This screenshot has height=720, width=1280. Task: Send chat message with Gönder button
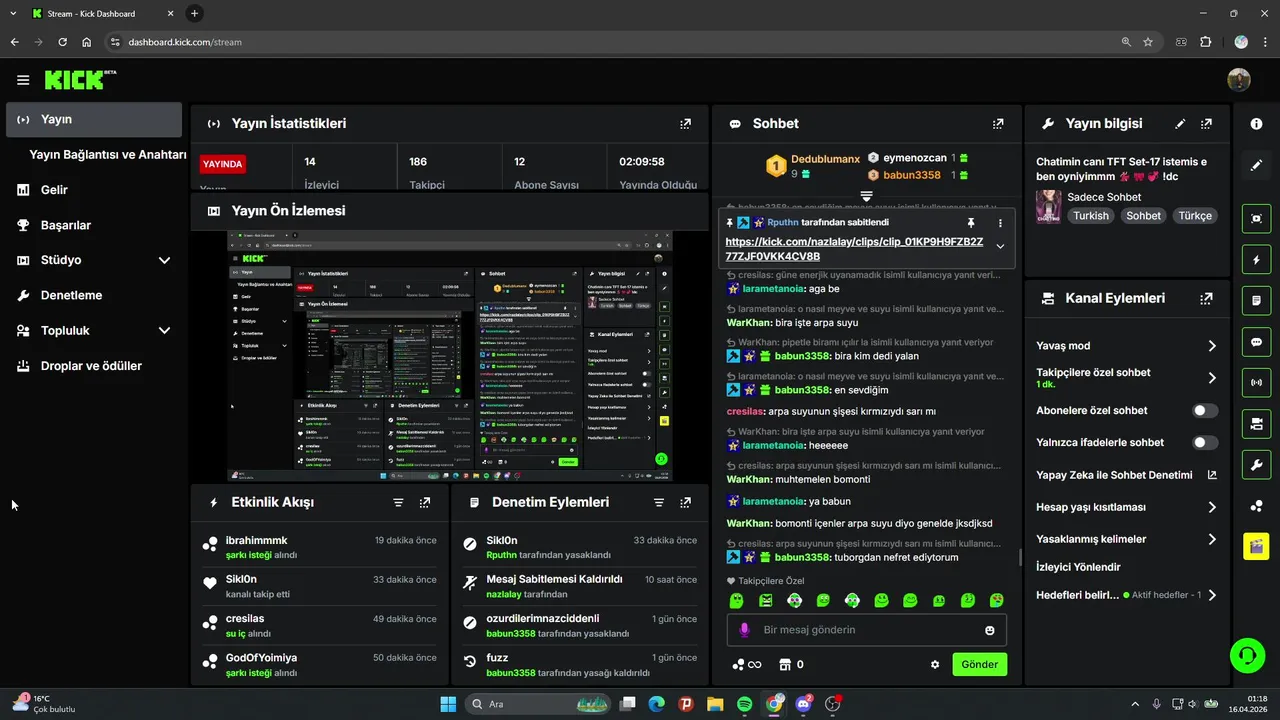pyautogui.click(x=979, y=664)
